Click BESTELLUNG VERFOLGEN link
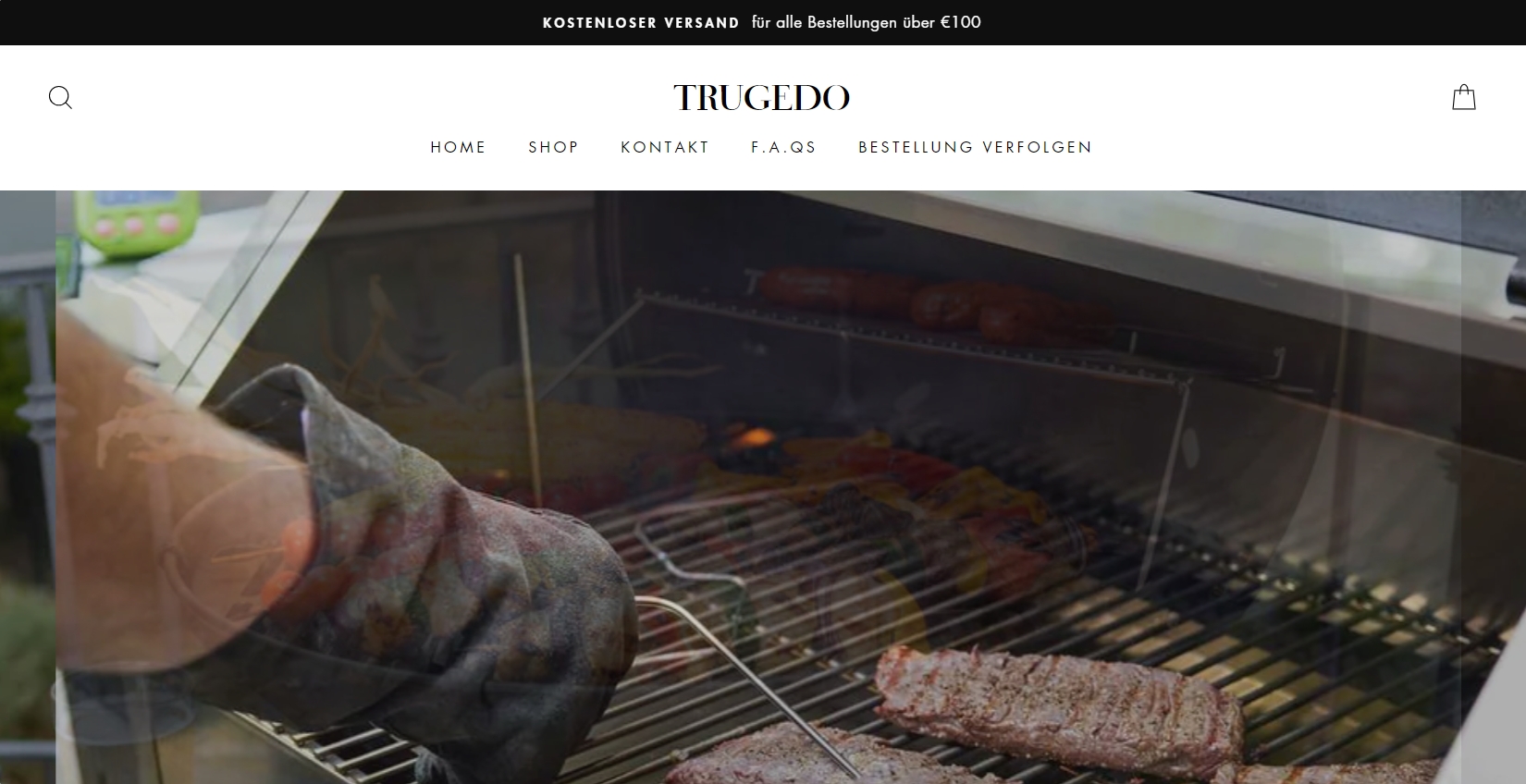Viewport: 1526px width, 784px height. tap(976, 147)
